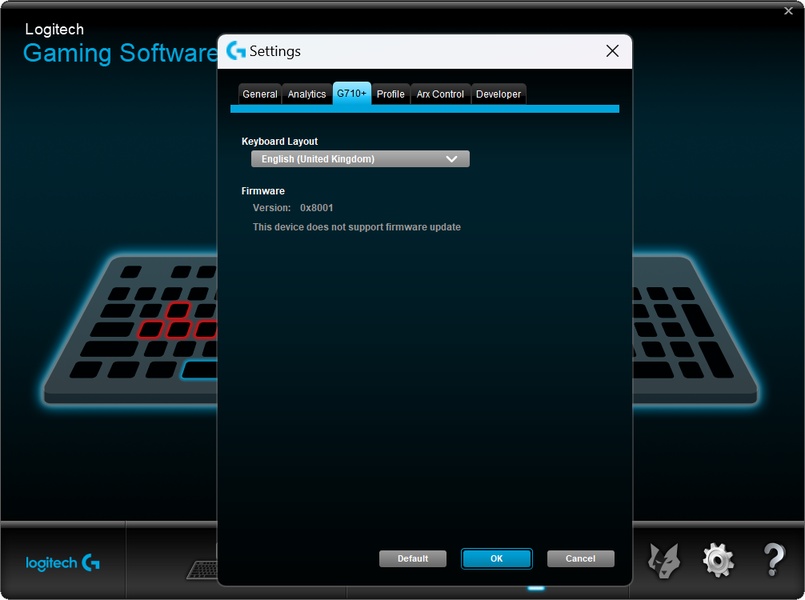Close the Logitech Gaming Software window

coord(788,10)
